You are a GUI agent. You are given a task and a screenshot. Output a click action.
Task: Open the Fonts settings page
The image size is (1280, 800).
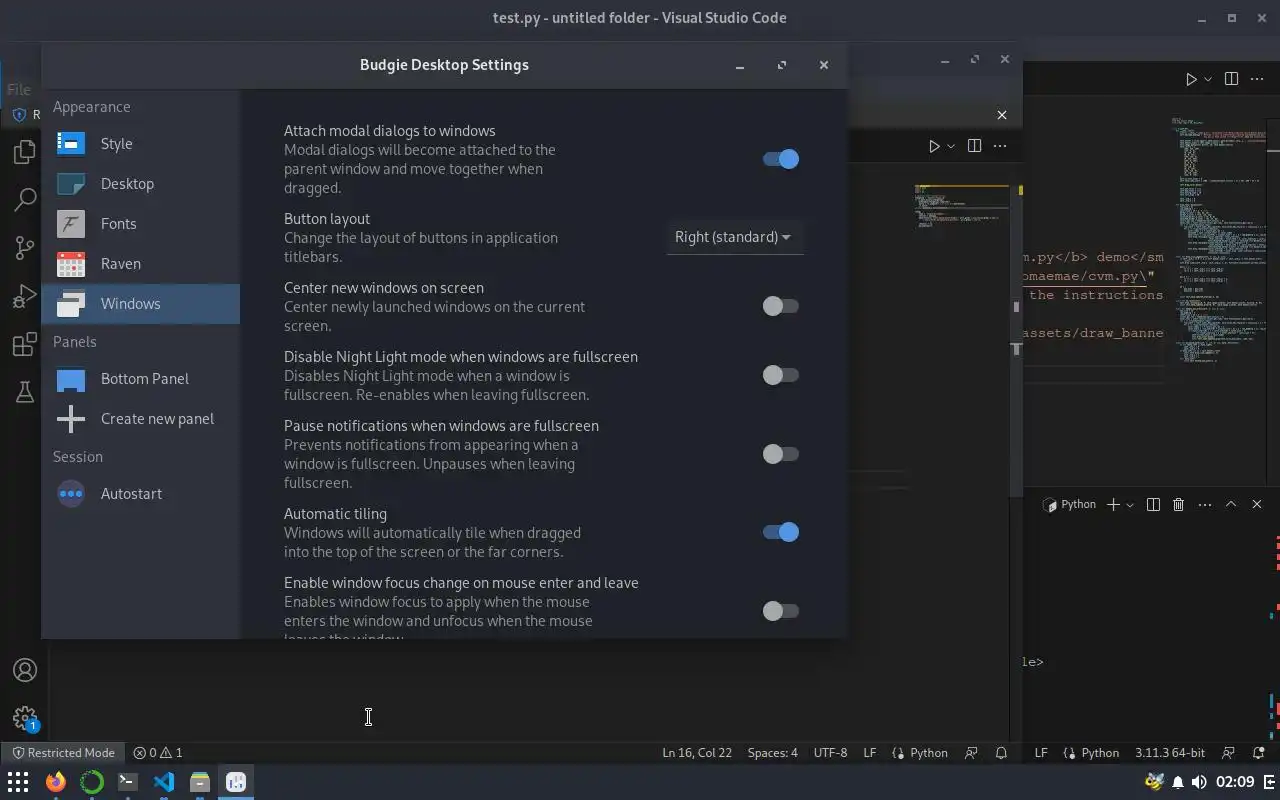pyautogui.click(x=140, y=224)
